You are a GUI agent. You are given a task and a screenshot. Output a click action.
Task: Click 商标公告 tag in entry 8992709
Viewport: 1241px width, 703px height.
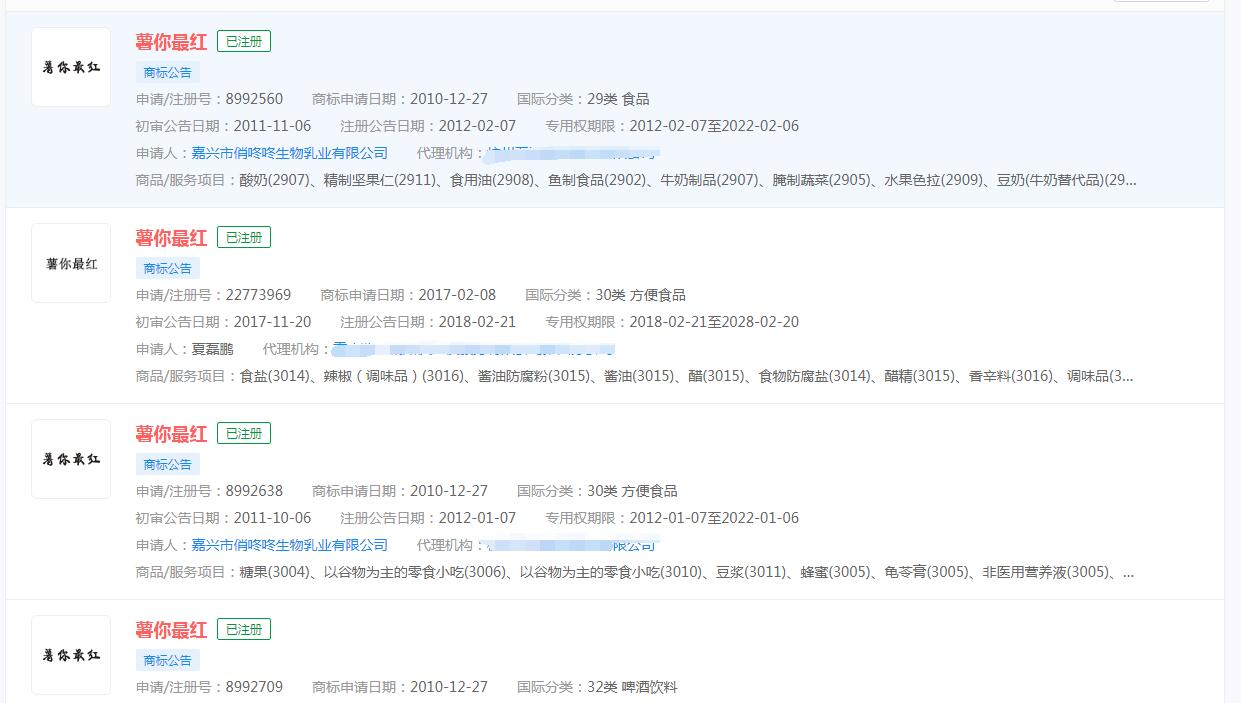[168, 660]
